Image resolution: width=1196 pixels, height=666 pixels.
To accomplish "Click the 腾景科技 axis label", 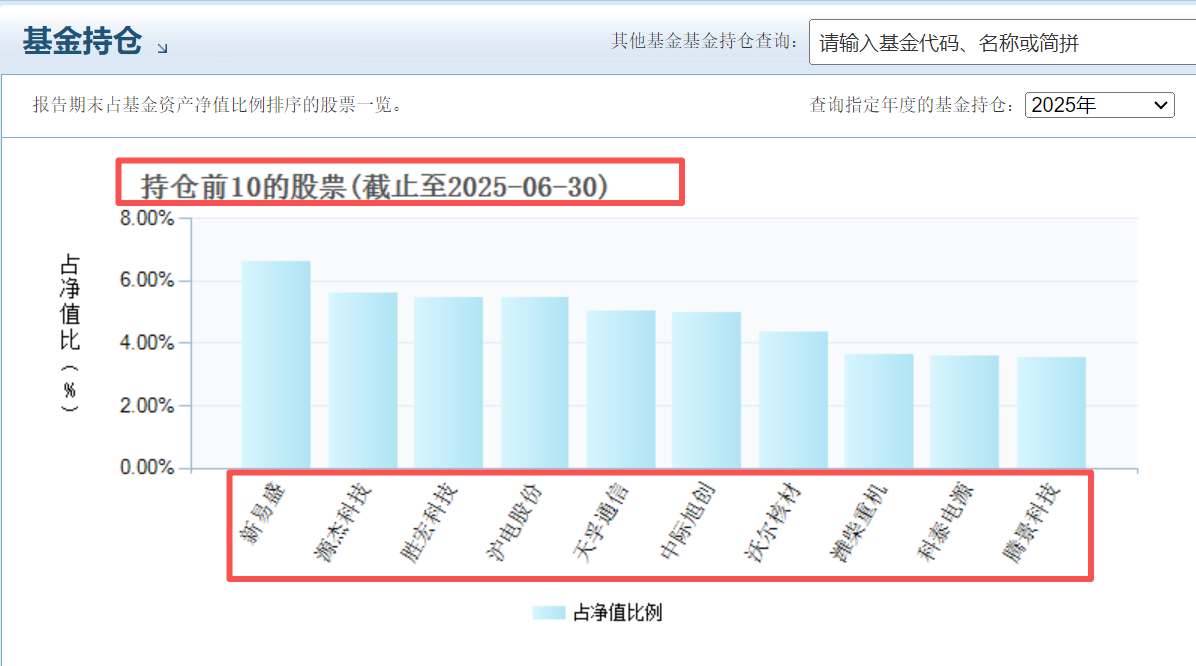I will coord(1031,523).
